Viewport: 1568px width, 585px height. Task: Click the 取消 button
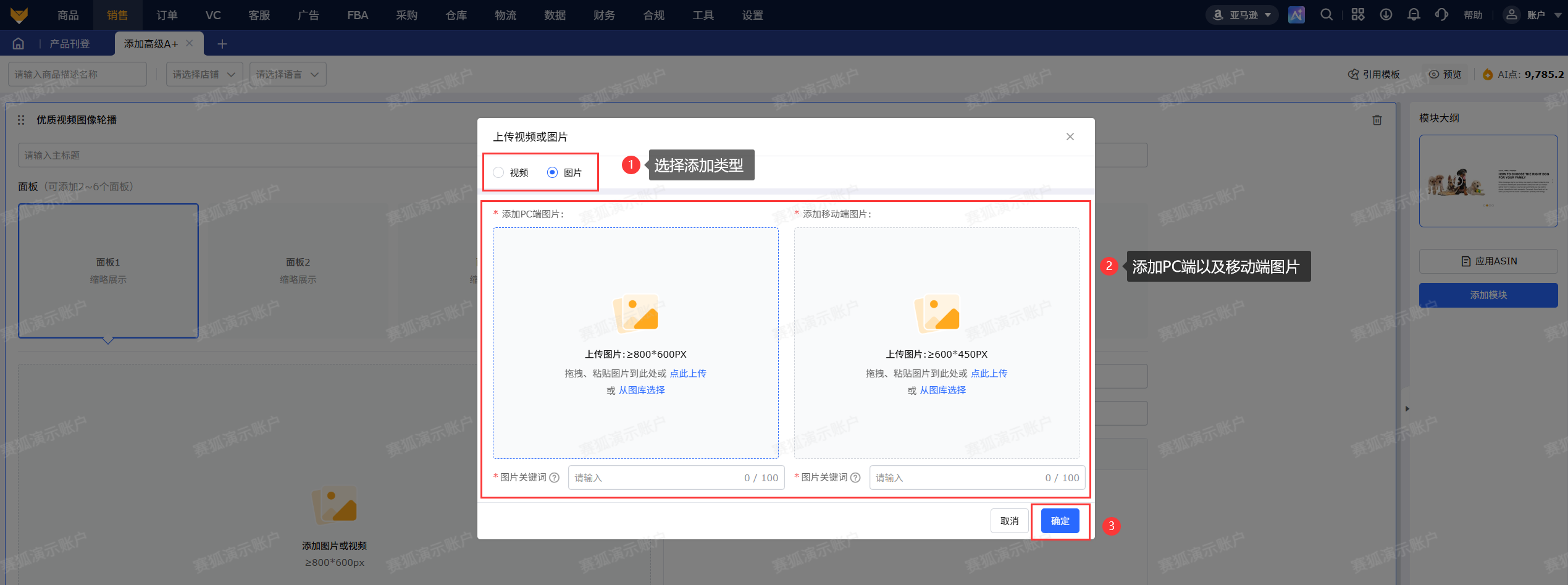1010,521
